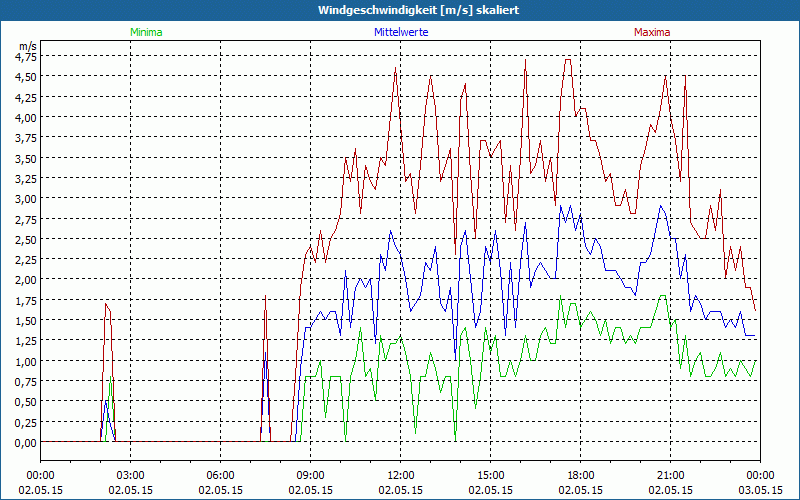Click the 3,50 y-axis value

coord(26,158)
